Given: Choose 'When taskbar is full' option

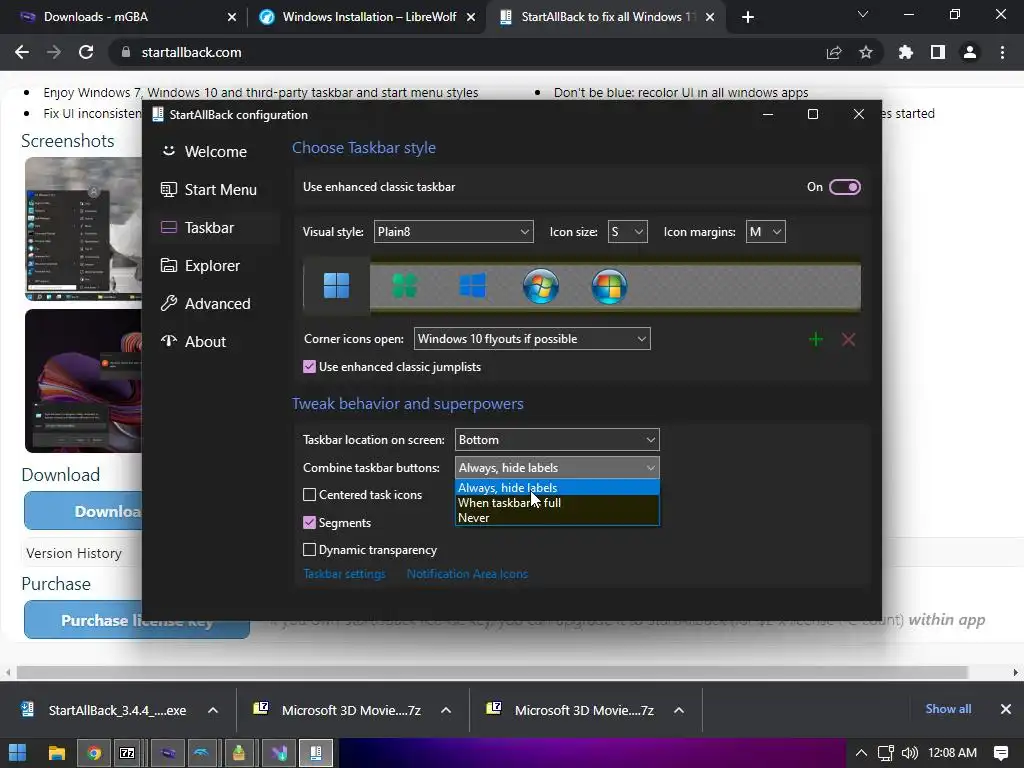Looking at the screenshot, I should [x=557, y=503].
